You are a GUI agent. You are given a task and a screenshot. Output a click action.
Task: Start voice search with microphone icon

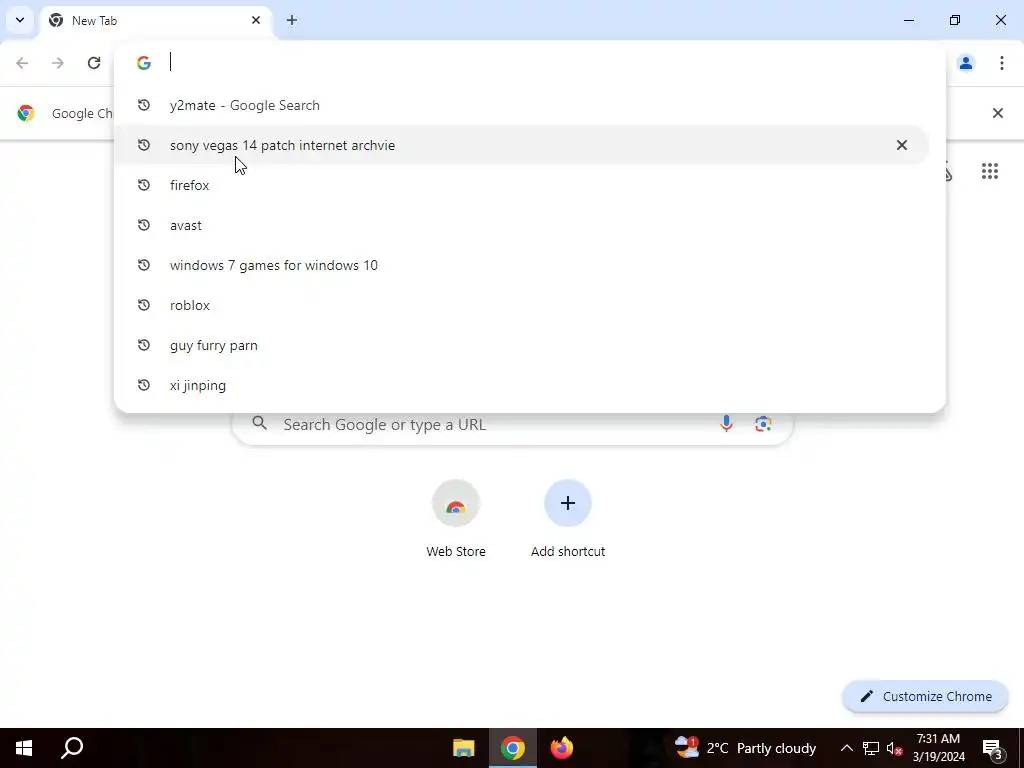726,424
